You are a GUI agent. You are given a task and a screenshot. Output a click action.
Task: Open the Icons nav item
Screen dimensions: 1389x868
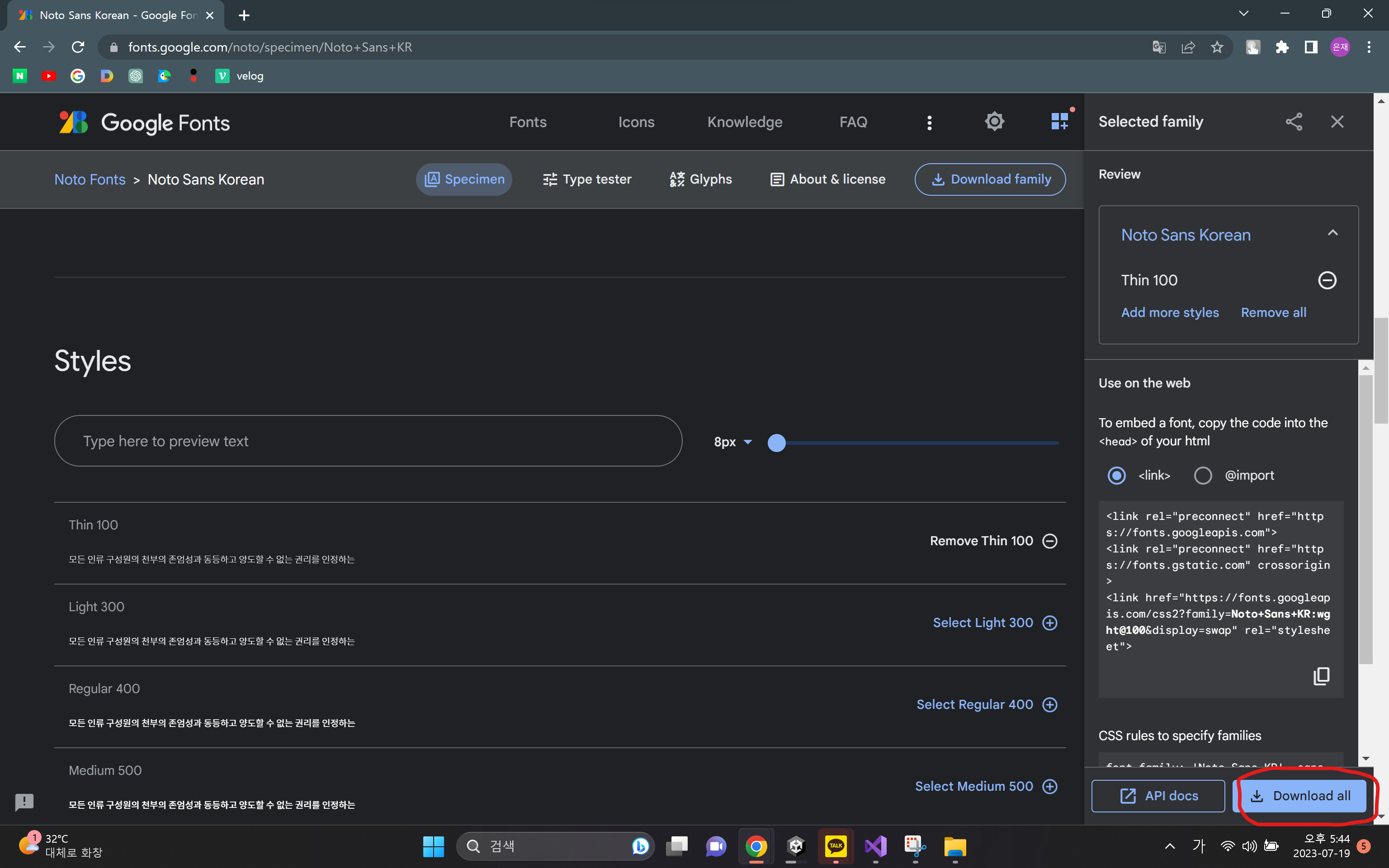pyautogui.click(x=636, y=122)
